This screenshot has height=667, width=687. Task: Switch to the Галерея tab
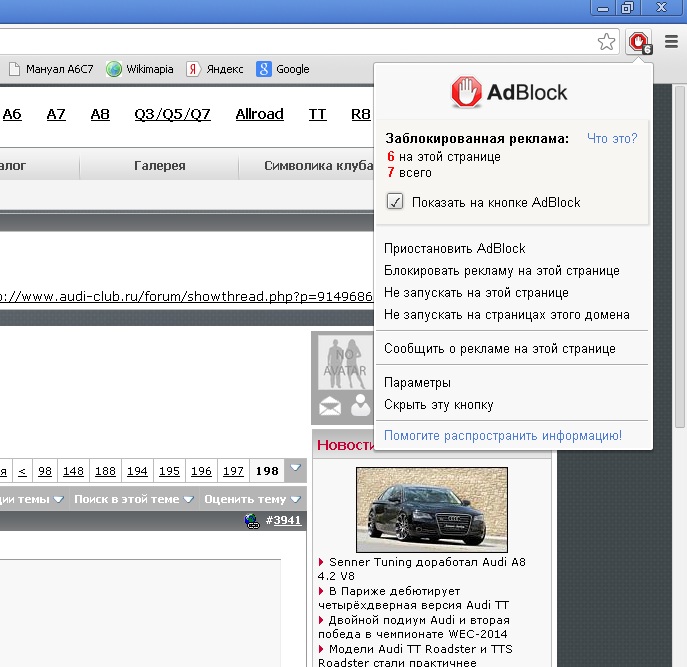159,165
